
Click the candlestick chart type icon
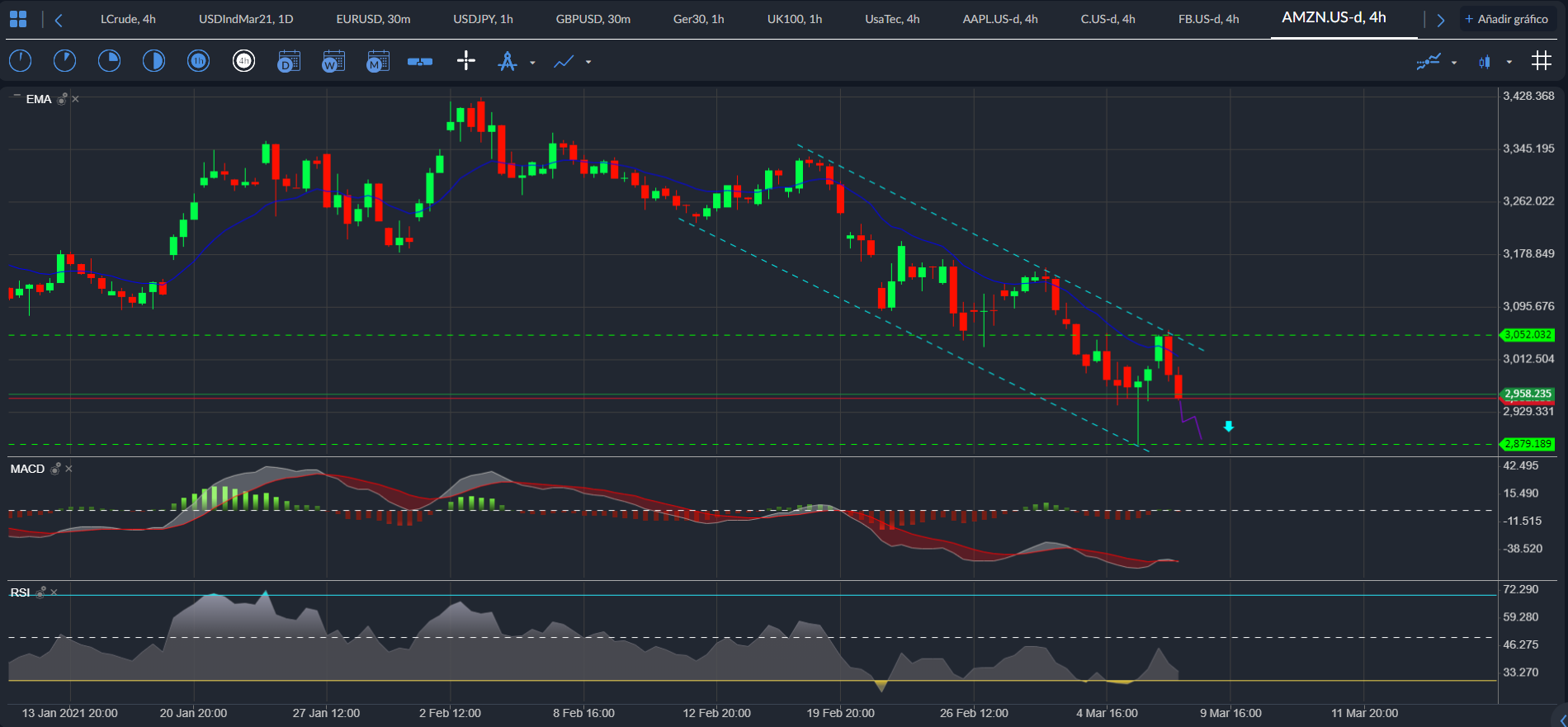click(1485, 61)
